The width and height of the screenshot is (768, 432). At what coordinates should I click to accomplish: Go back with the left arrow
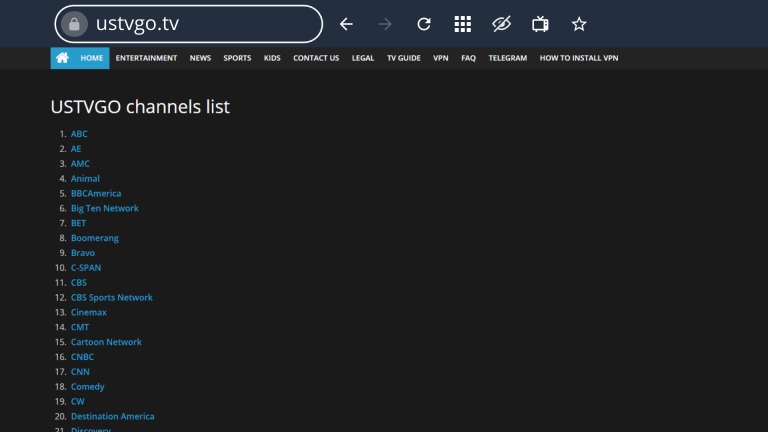pos(346,24)
